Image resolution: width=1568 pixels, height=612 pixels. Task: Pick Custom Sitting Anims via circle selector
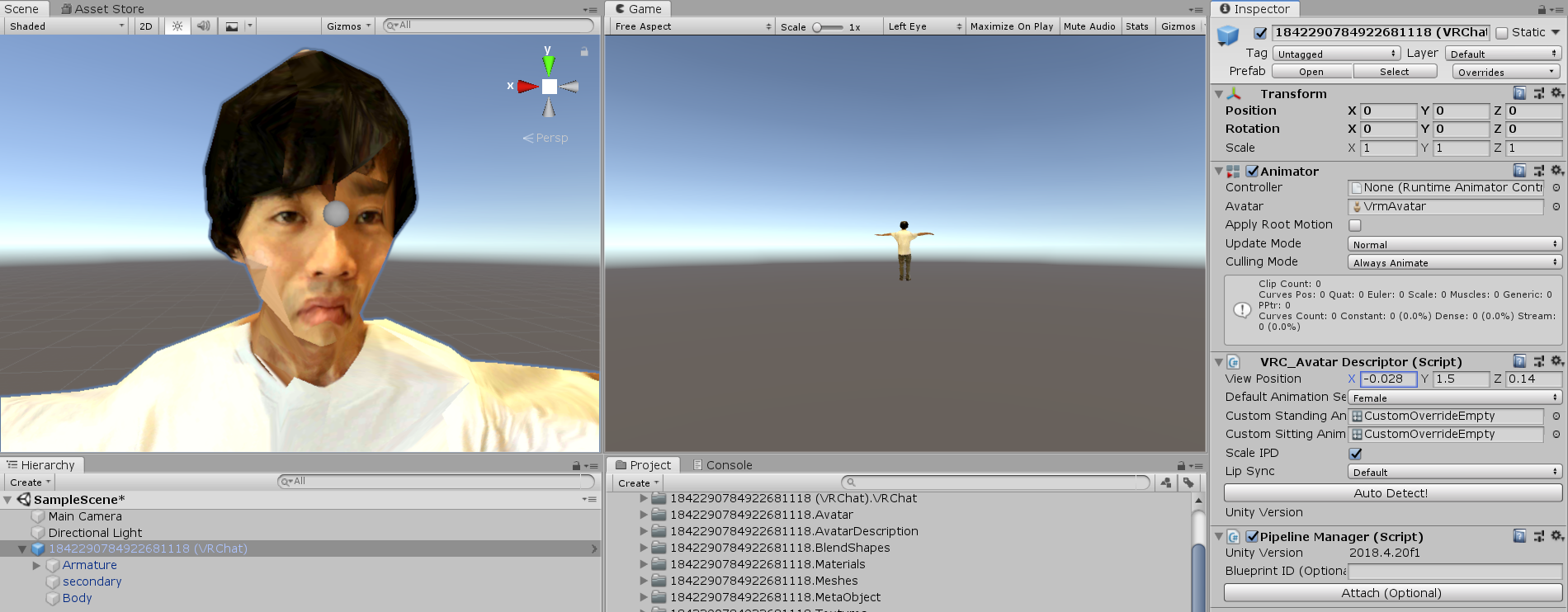1556,435
